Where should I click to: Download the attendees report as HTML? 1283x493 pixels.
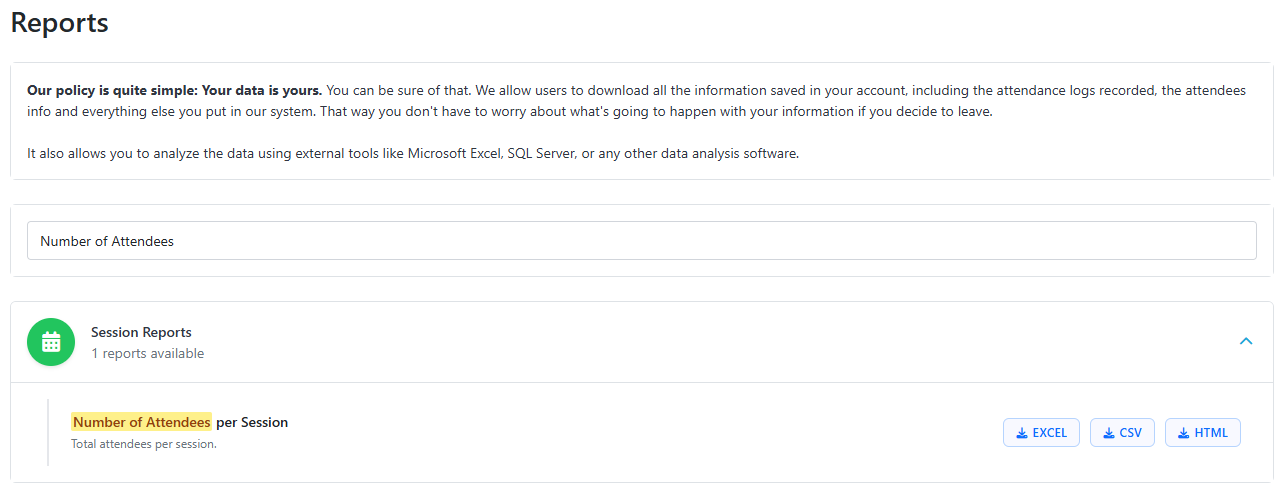[1202, 433]
